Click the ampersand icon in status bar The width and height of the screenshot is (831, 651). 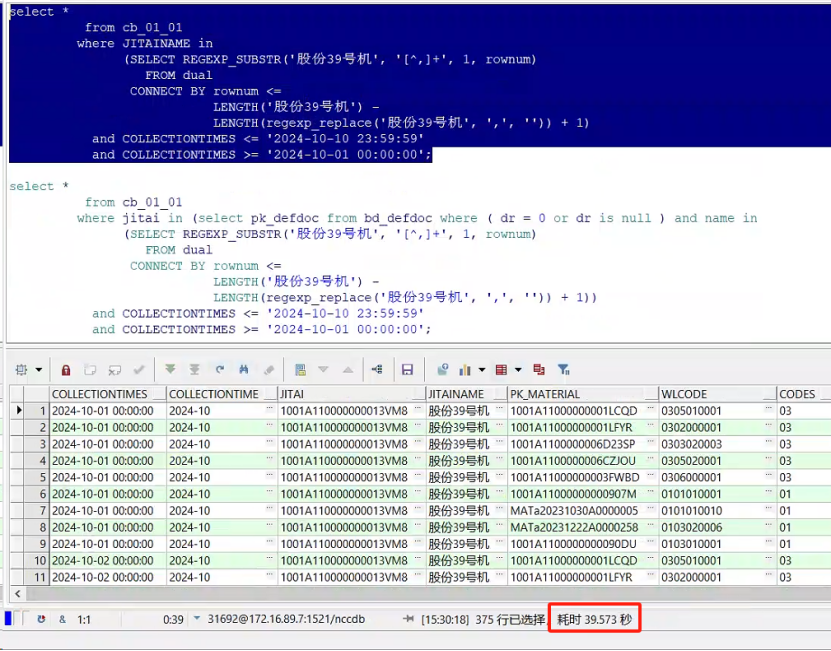click(63, 619)
